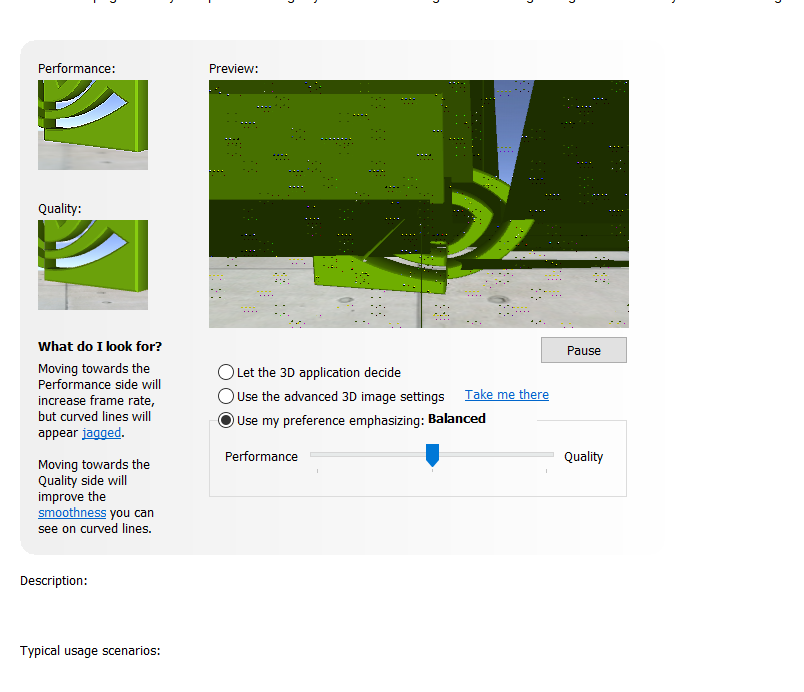Click the 'jagged' hyperlink in the description
Viewport: 804px width, 692px height.
tap(101, 432)
